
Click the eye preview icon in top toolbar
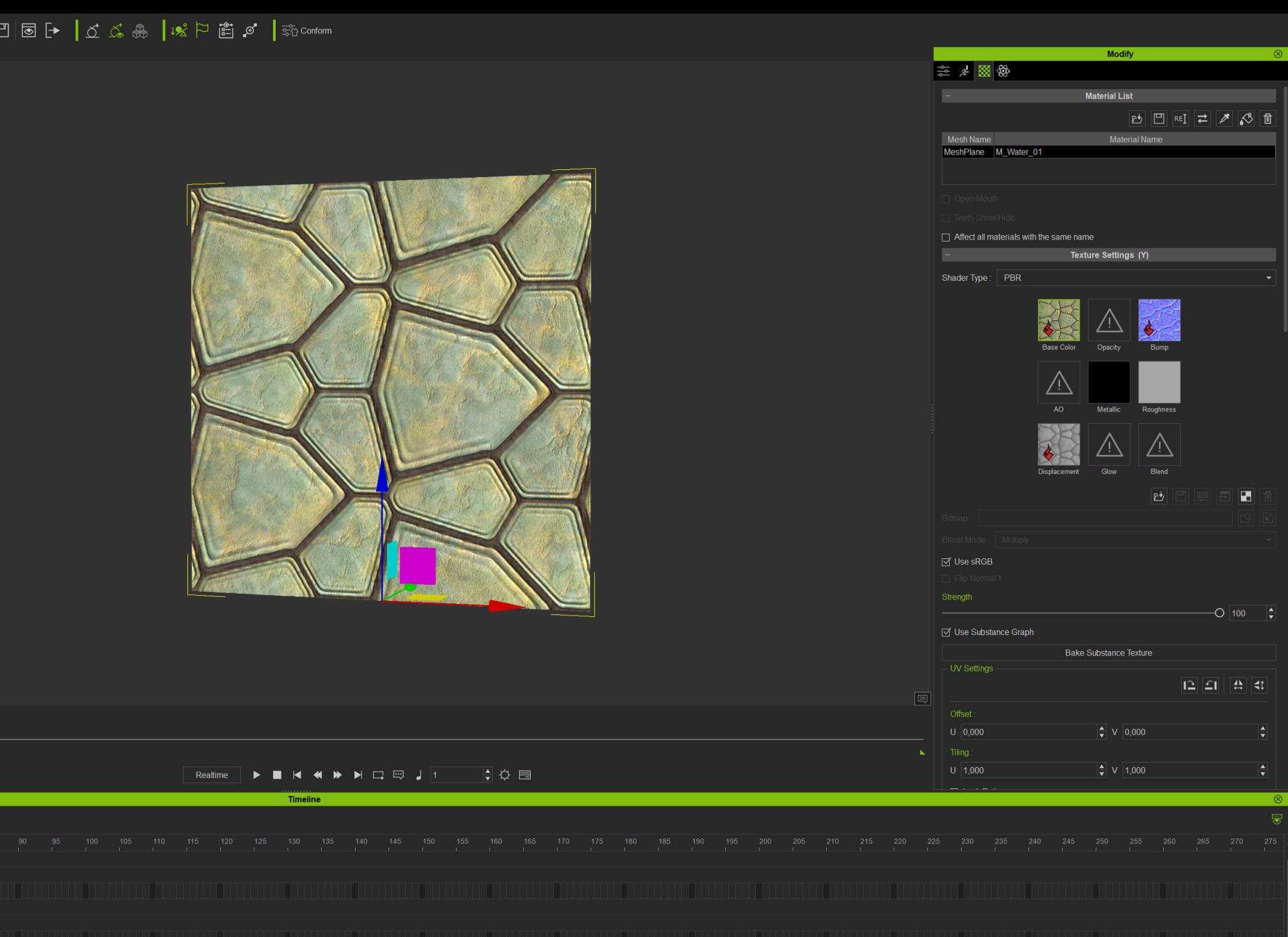(x=28, y=30)
